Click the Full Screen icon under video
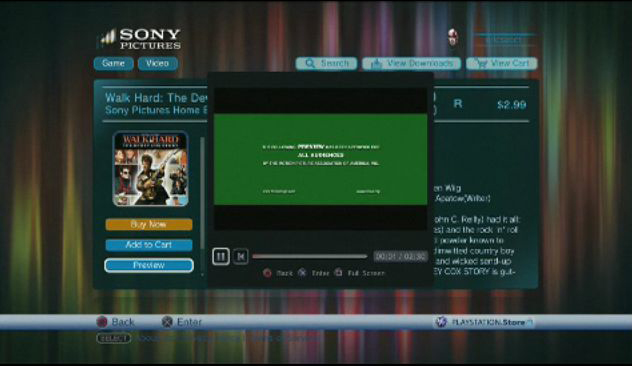Viewport: 632px width, 366px height. point(338,273)
